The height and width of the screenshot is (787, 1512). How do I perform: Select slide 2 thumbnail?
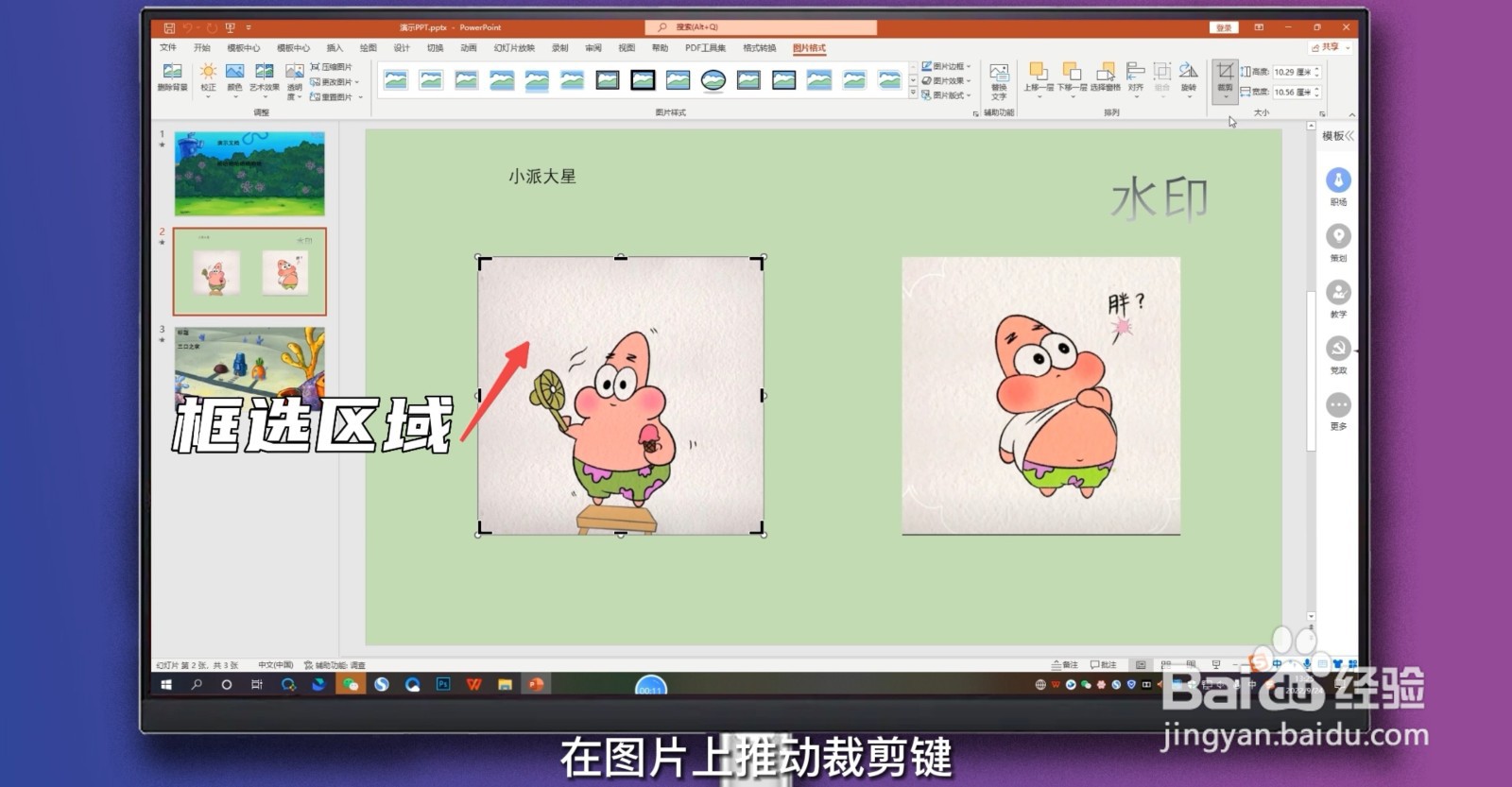tap(249, 271)
